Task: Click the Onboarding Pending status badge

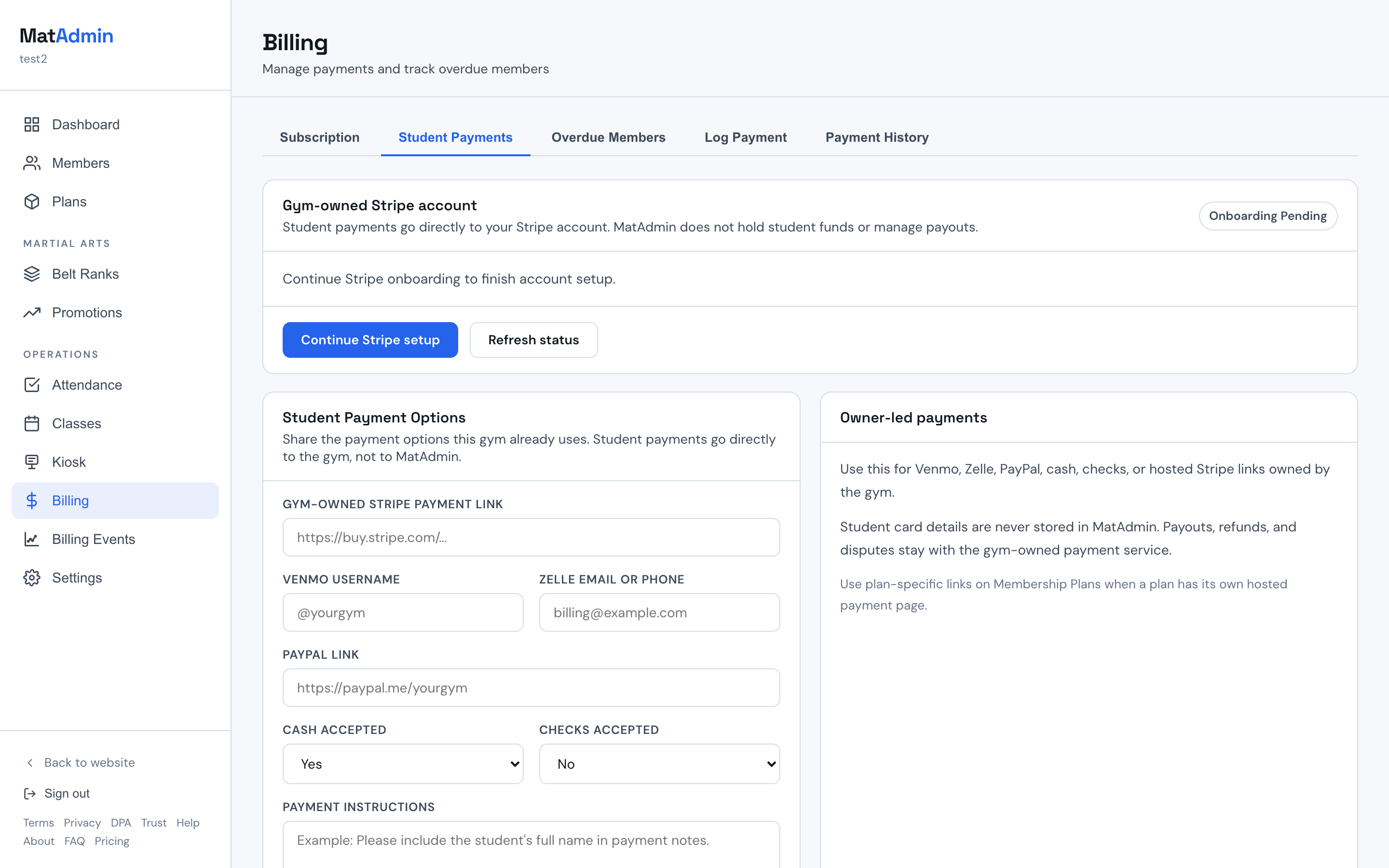Action: [x=1267, y=216]
